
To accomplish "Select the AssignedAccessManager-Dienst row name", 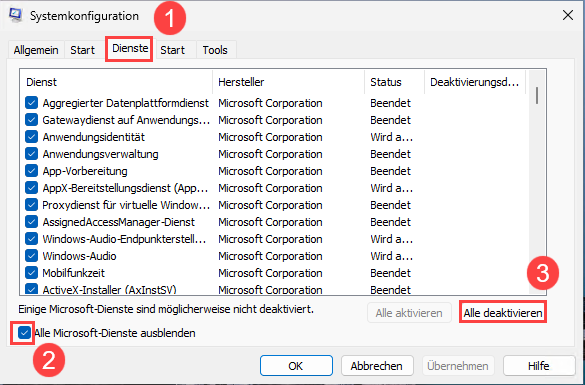I will pyautogui.click(x=119, y=222).
